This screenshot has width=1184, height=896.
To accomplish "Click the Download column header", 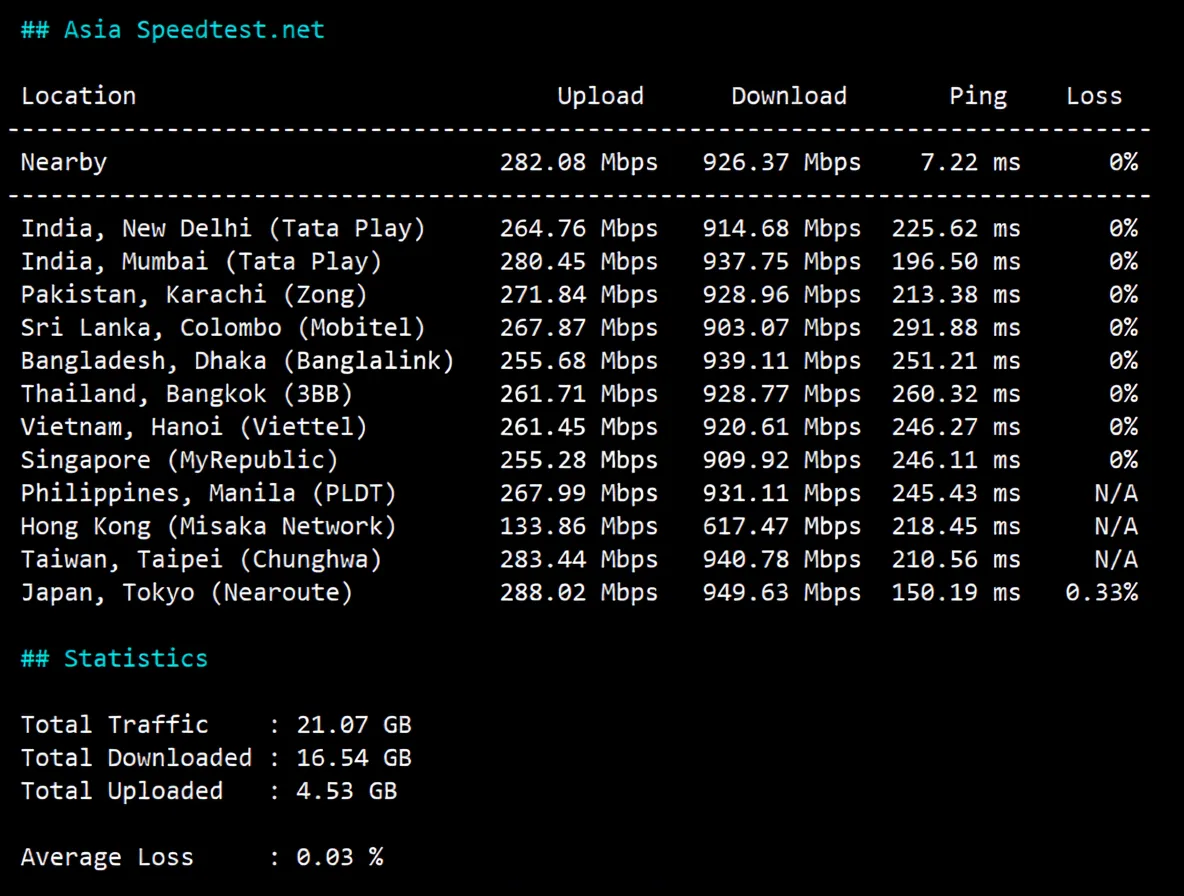I will pos(789,95).
